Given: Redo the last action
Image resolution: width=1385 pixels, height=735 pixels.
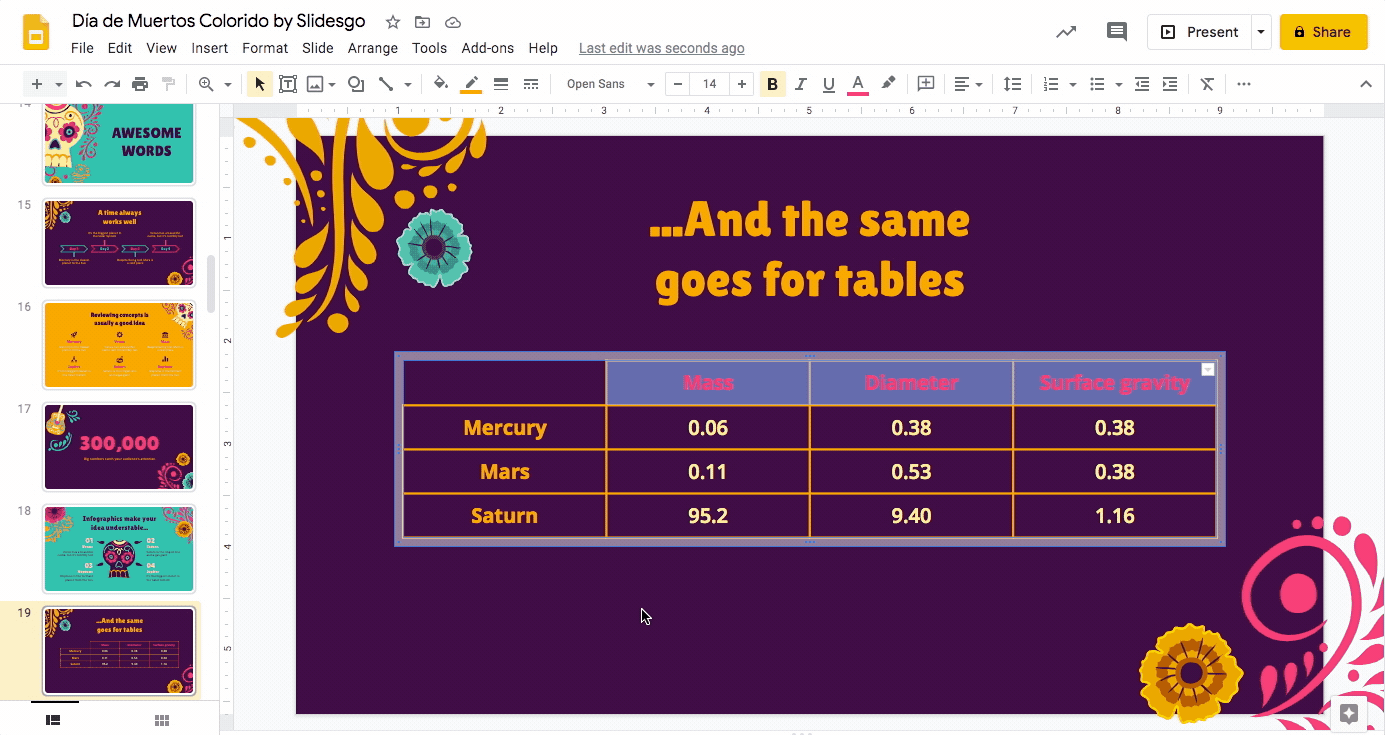Looking at the screenshot, I should click(112, 84).
